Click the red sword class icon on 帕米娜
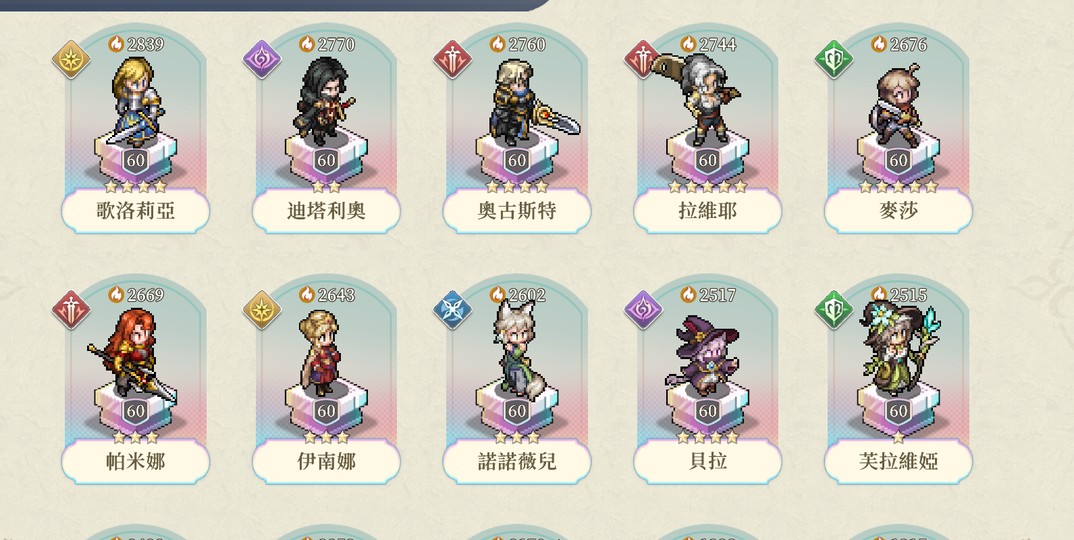Viewport: 1074px width, 540px height. tap(71, 310)
